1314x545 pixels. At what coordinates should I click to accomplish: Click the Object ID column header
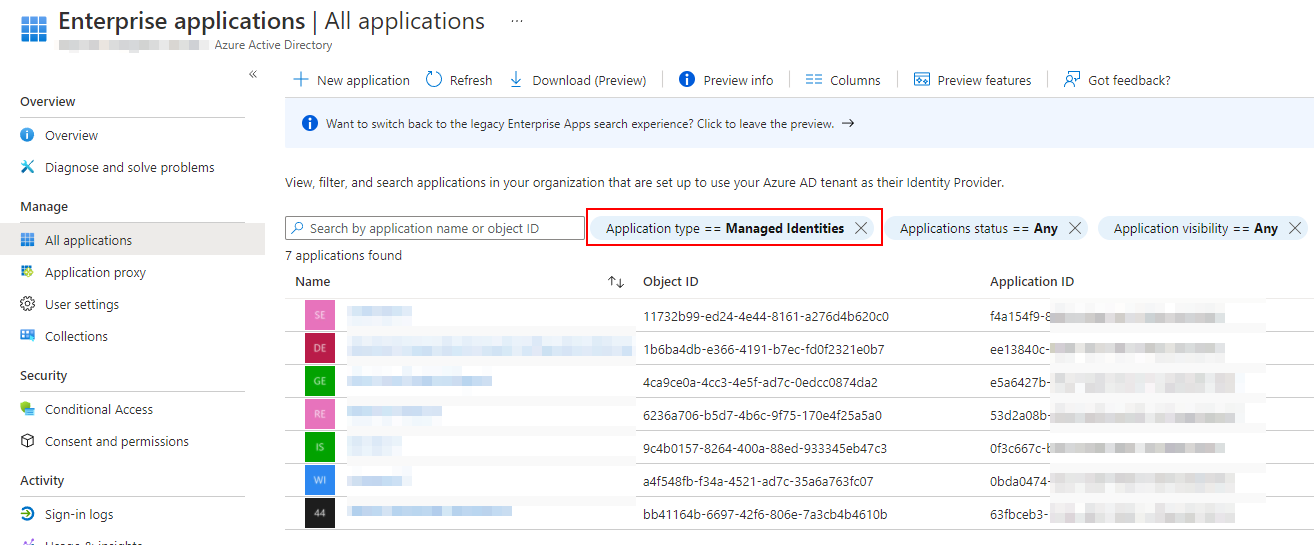(671, 282)
